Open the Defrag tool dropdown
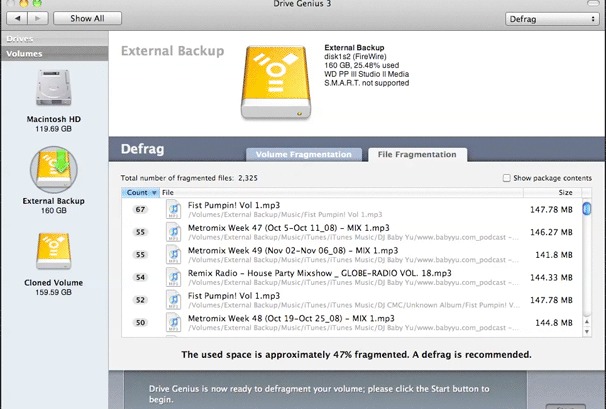Viewport: 606px width, 409px height. pos(552,19)
